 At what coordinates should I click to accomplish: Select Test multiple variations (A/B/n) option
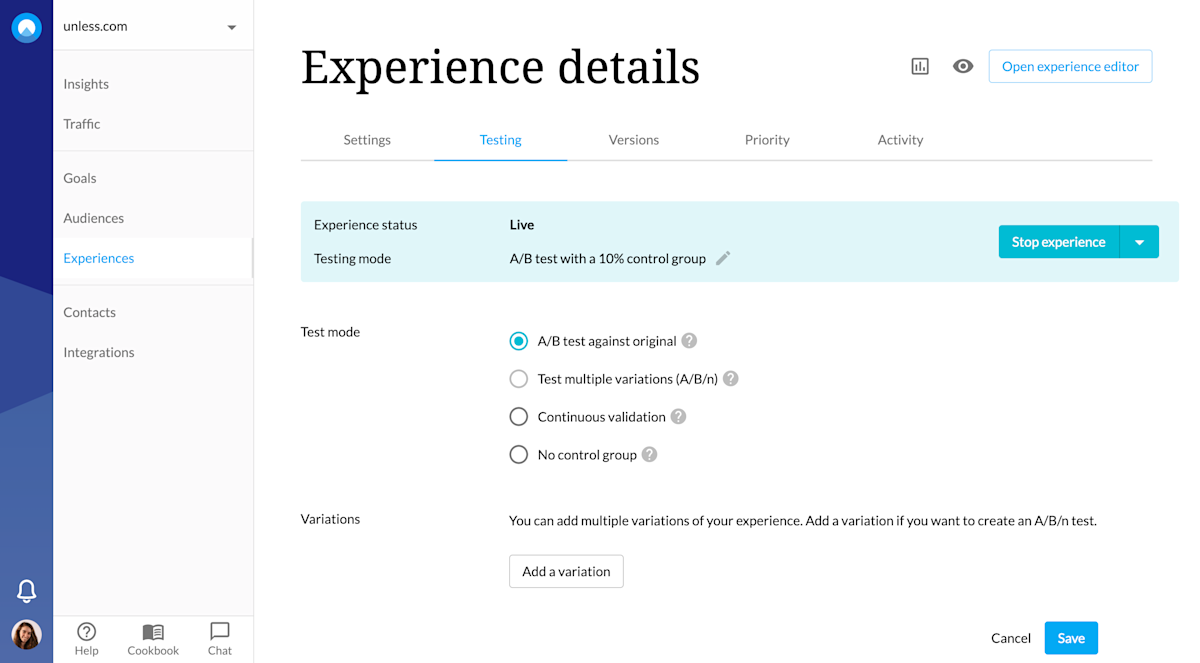[519, 379]
